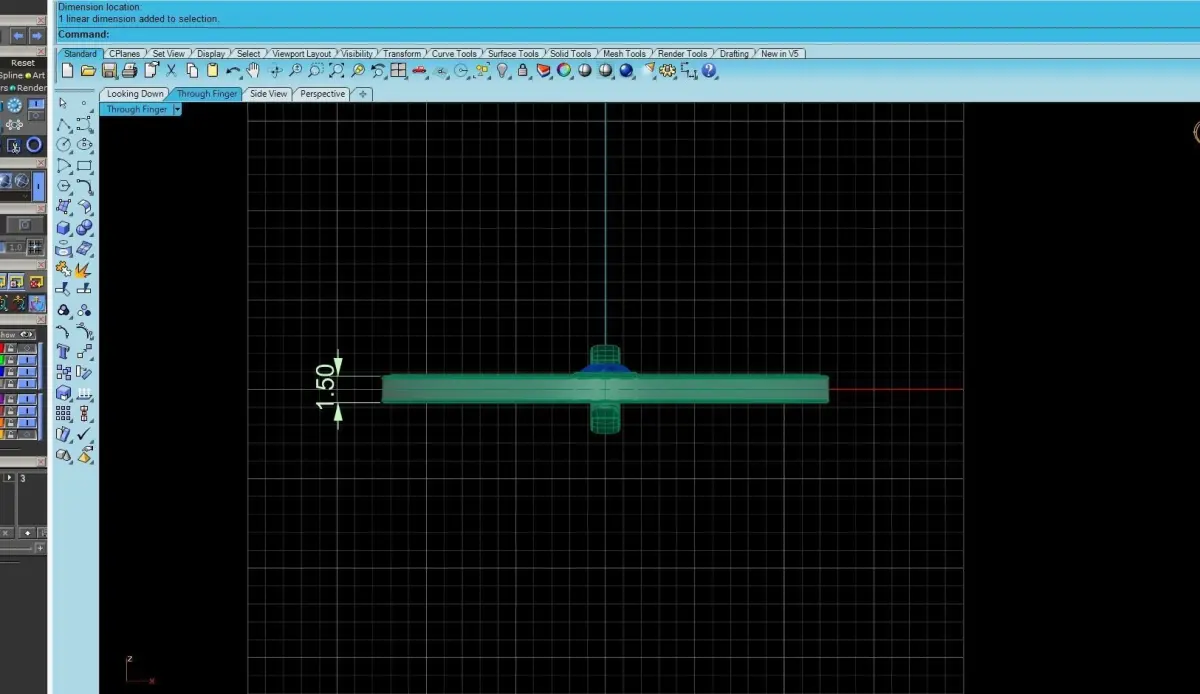Switch to the Perspective viewport tab

322,94
